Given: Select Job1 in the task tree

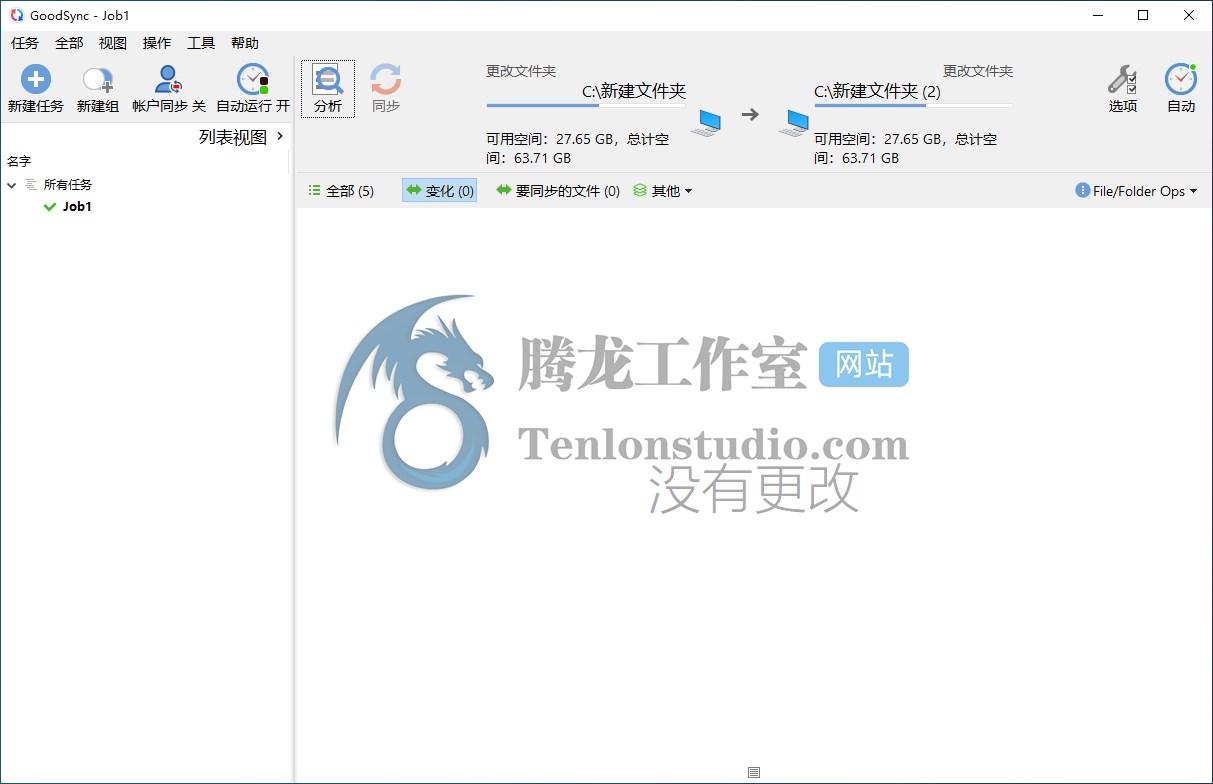Looking at the screenshot, I should pyautogui.click(x=77, y=207).
